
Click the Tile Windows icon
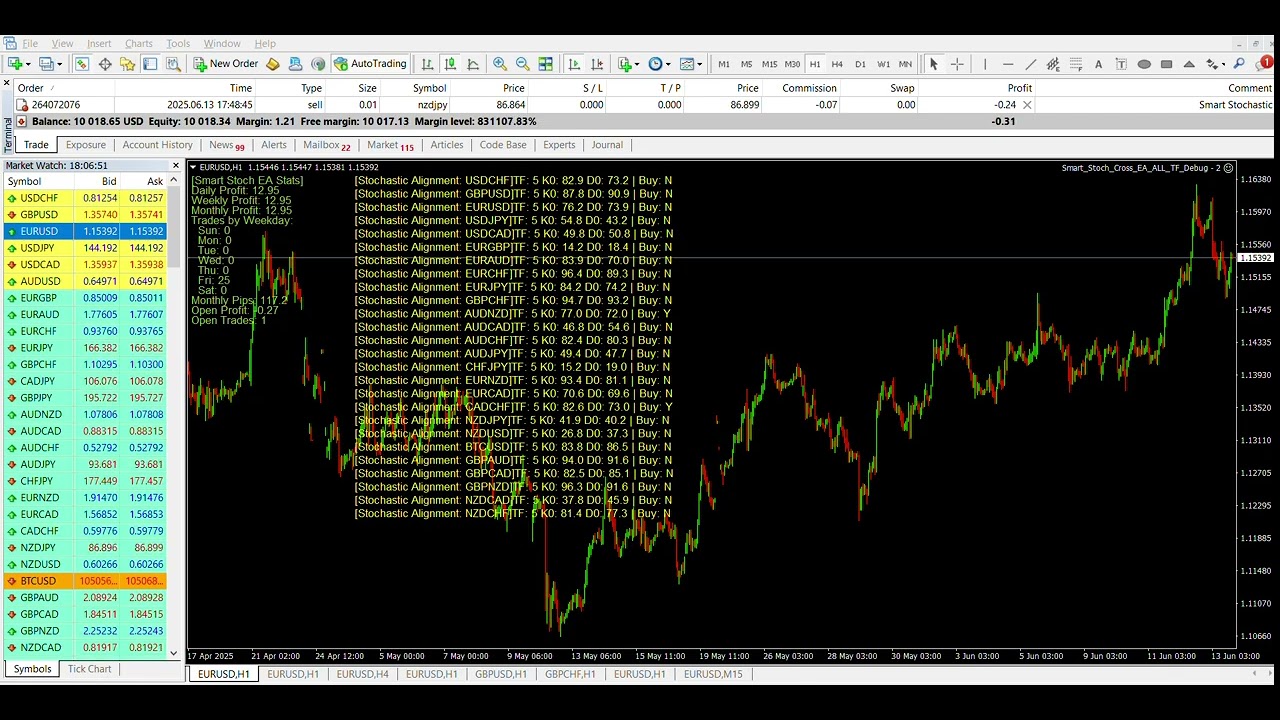coord(545,64)
